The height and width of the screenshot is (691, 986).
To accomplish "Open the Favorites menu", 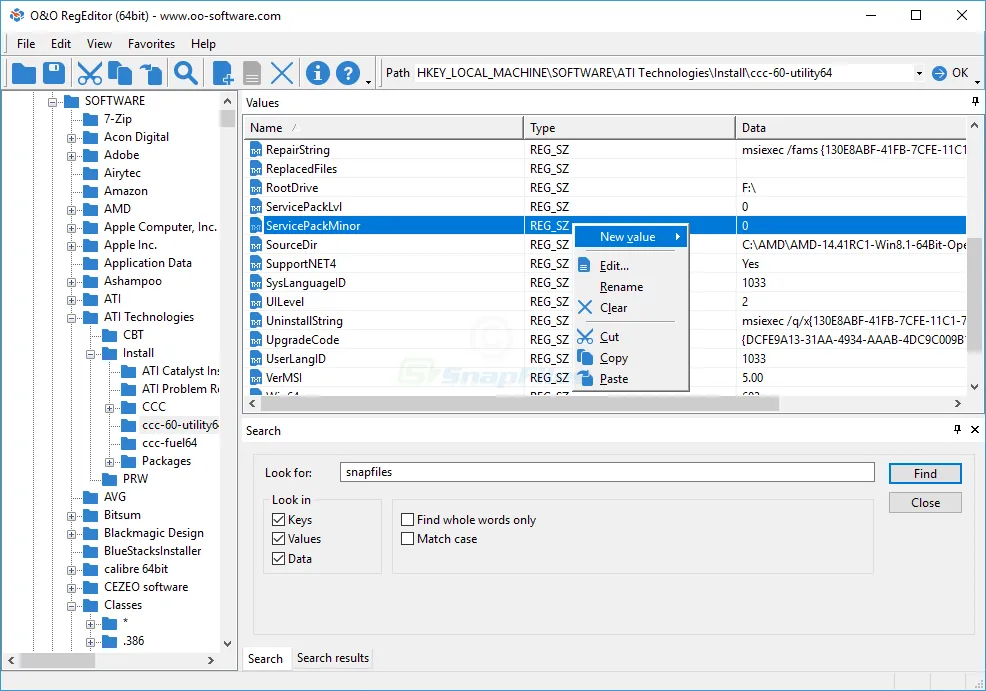I will [152, 43].
